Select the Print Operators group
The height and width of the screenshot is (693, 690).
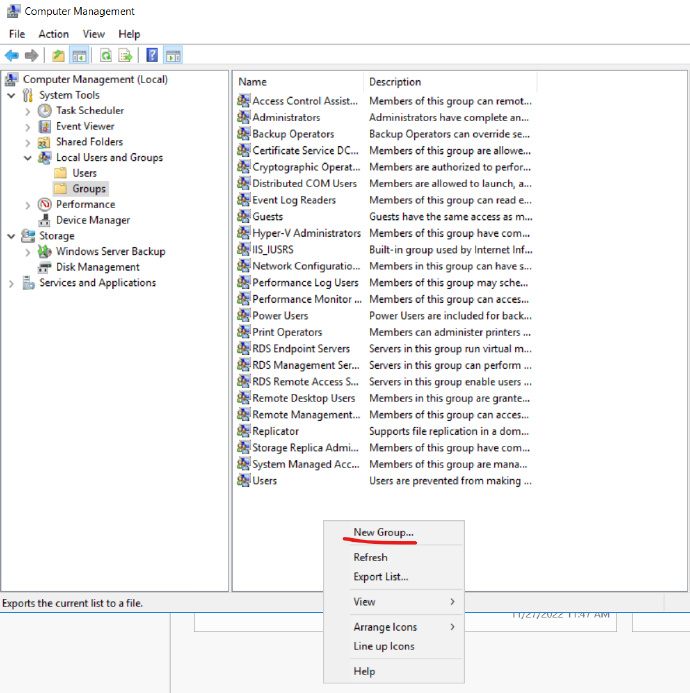tap(287, 332)
